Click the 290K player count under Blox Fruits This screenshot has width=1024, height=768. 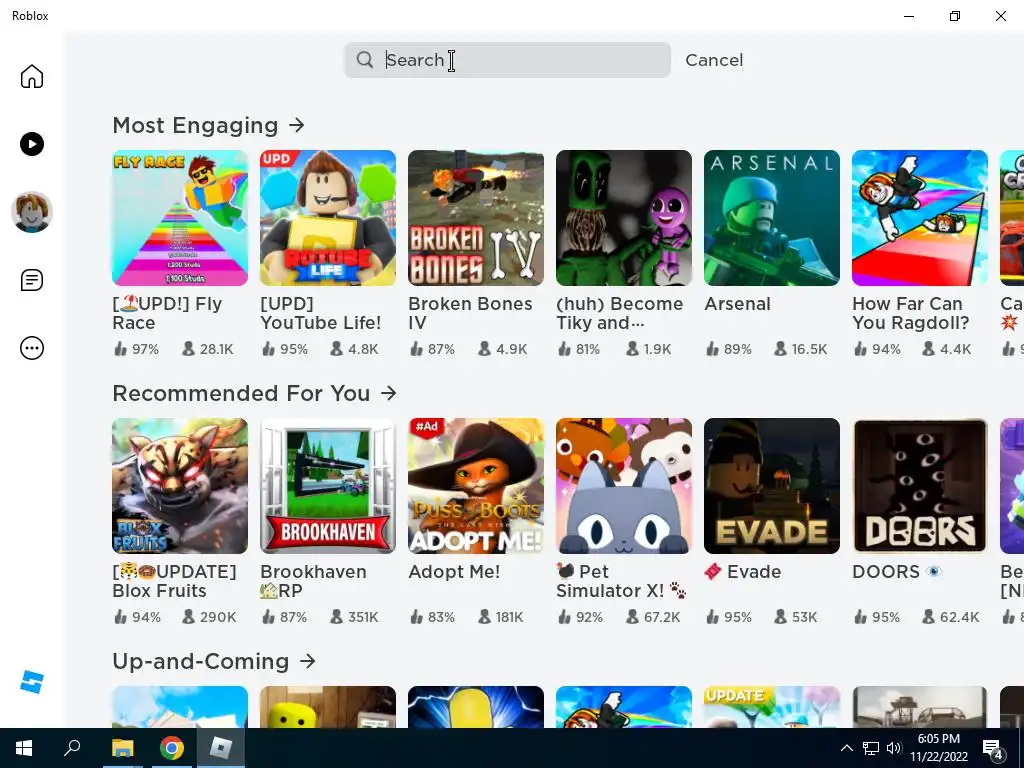(x=209, y=617)
